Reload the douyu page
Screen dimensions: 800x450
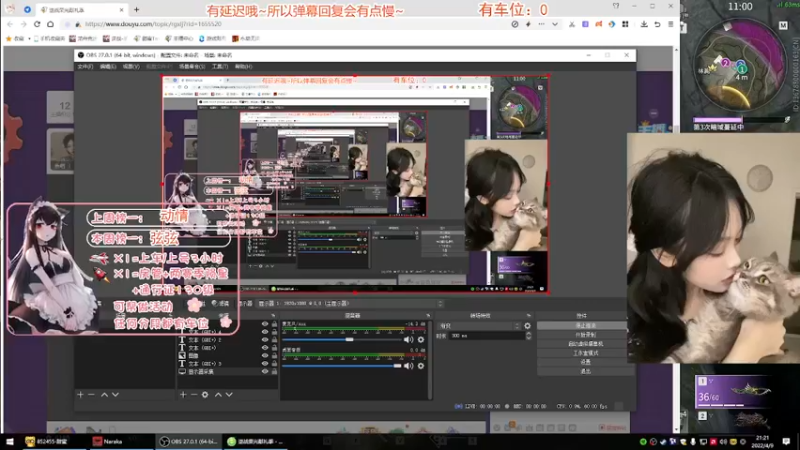point(37,24)
